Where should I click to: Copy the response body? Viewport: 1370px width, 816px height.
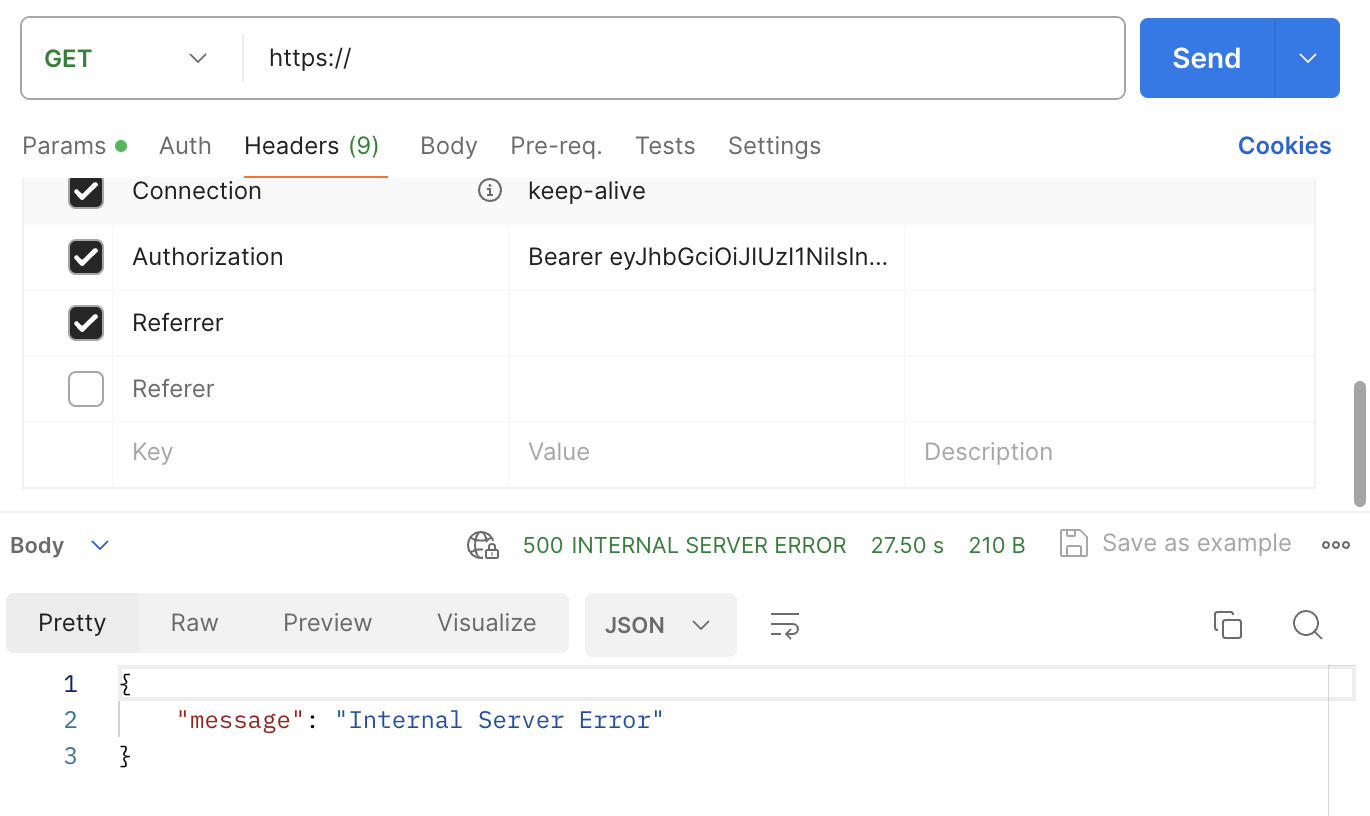pos(1228,624)
